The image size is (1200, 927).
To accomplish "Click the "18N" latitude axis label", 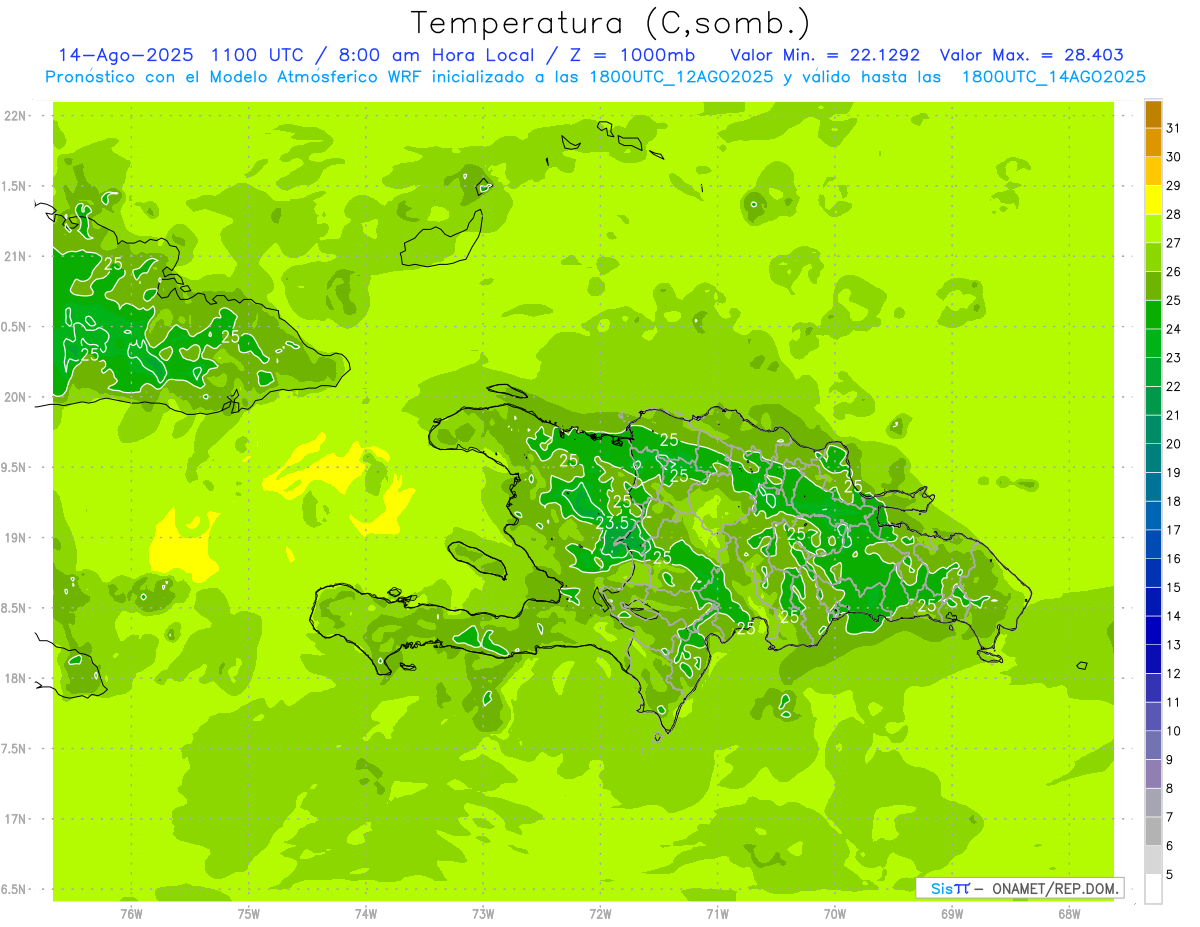I will [14, 678].
